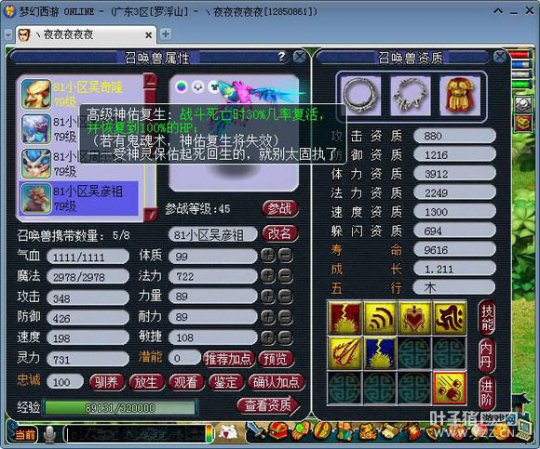Click the 查看资质 button

tap(268, 406)
